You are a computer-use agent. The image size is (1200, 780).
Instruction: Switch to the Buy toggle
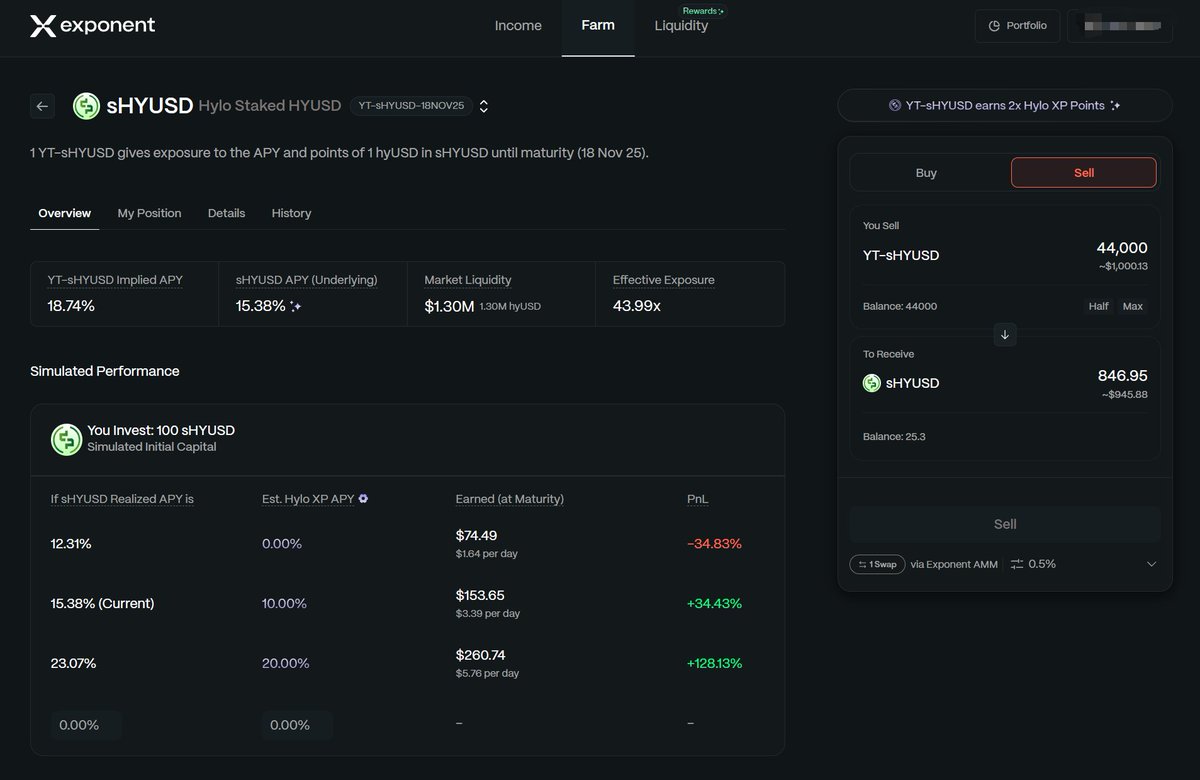pos(926,173)
